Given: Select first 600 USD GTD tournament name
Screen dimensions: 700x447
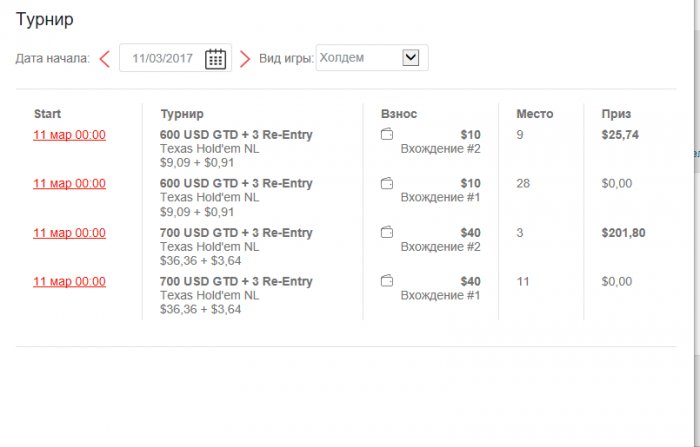Looking at the screenshot, I should (x=236, y=134).
